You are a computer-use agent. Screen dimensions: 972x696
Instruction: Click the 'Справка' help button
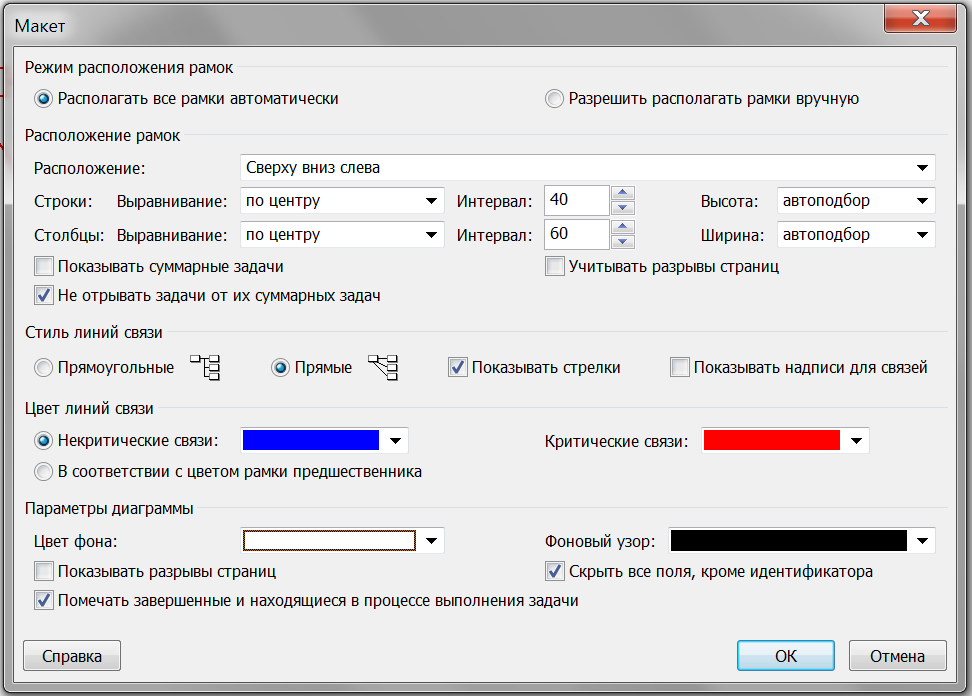click(x=72, y=656)
